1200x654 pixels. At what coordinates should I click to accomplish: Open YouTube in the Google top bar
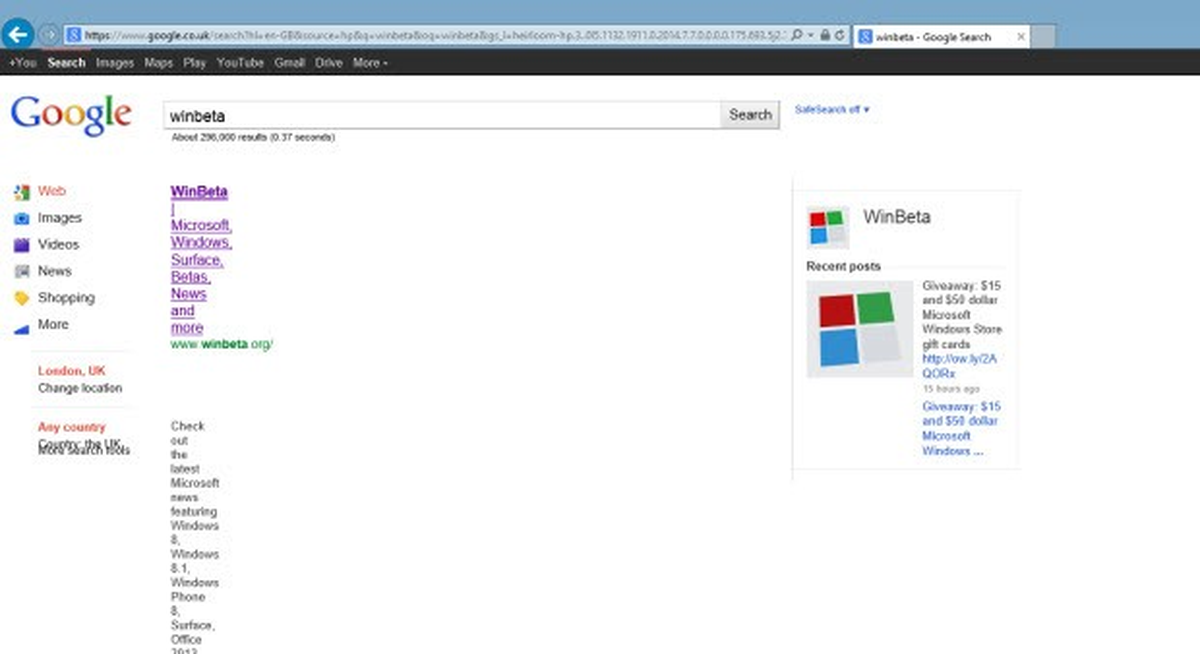tap(240, 63)
